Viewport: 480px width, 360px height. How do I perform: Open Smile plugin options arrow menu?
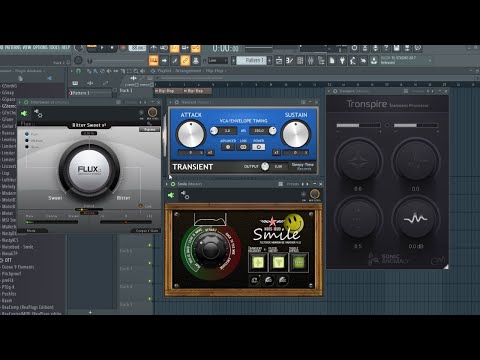coord(167,184)
